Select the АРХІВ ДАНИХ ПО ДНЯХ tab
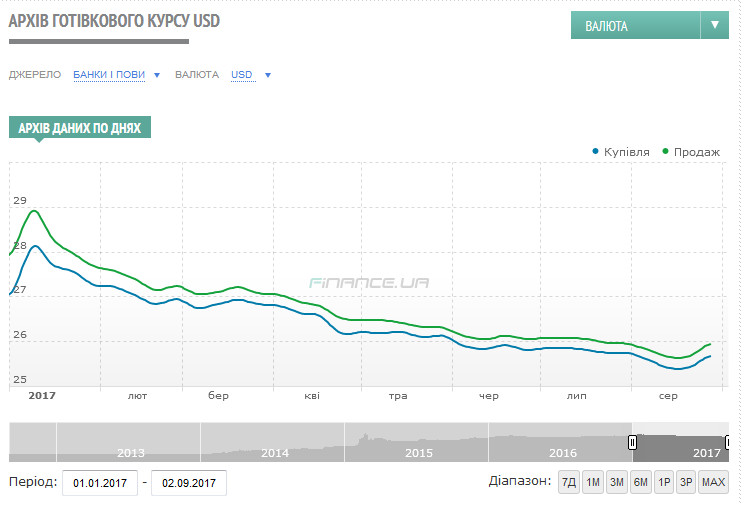The width and height of the screenshot is (741, 505). (80, 129)
